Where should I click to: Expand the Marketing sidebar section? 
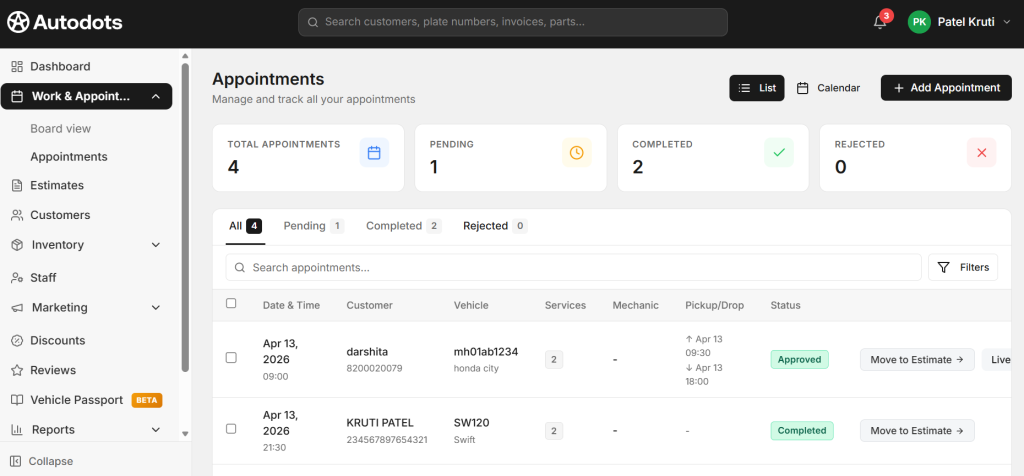(155, 308)
